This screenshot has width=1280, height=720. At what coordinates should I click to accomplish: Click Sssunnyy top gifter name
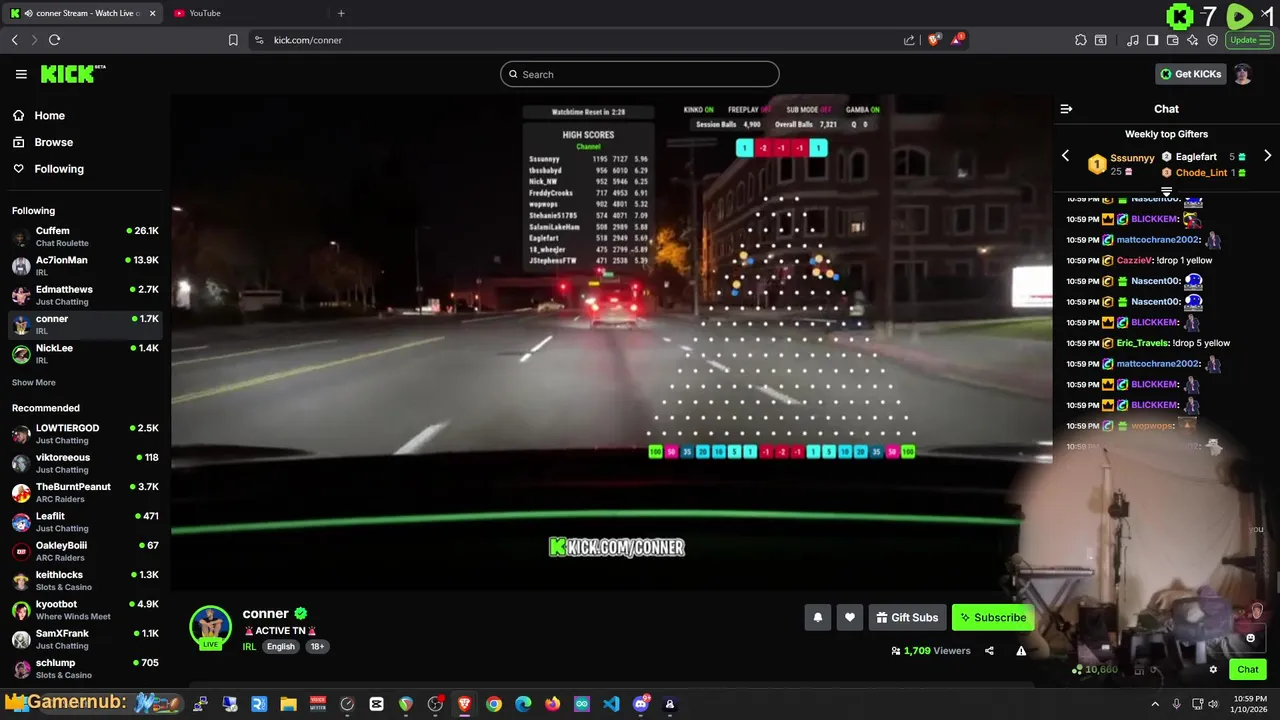[x=1132, y=158]
